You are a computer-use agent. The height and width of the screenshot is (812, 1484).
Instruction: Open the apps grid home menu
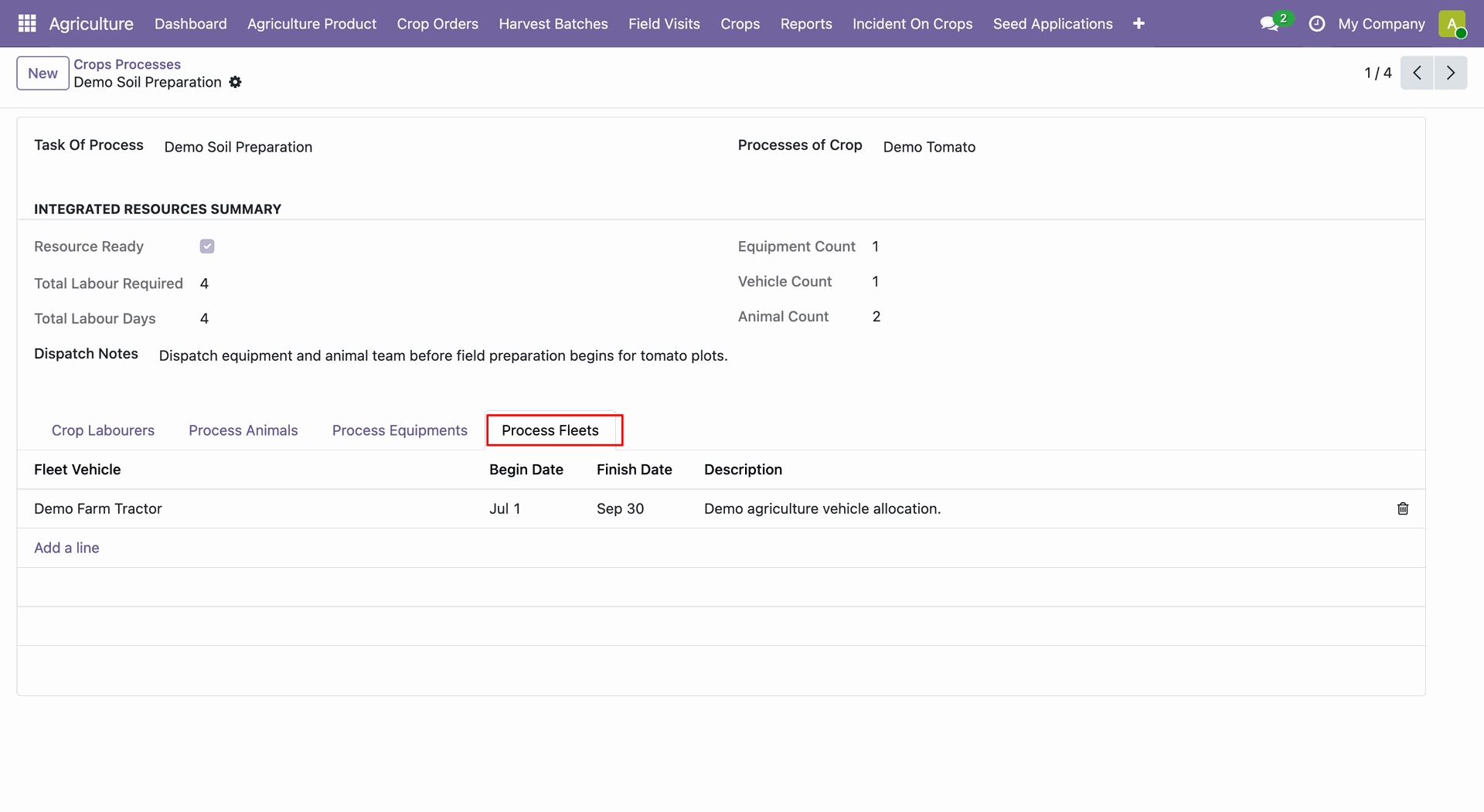point(27,23)
